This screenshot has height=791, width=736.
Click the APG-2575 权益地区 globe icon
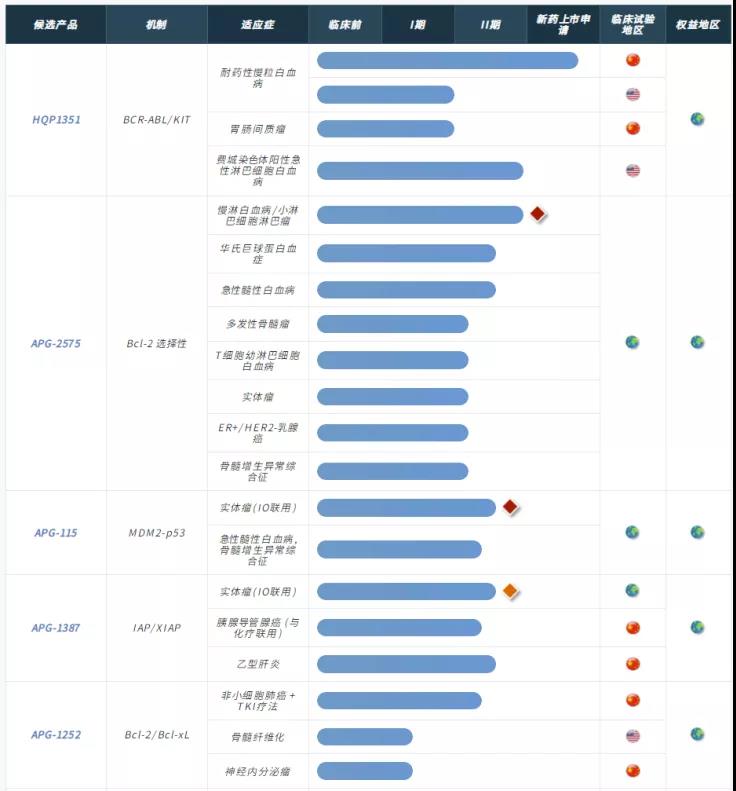click(x=697, y=342)
